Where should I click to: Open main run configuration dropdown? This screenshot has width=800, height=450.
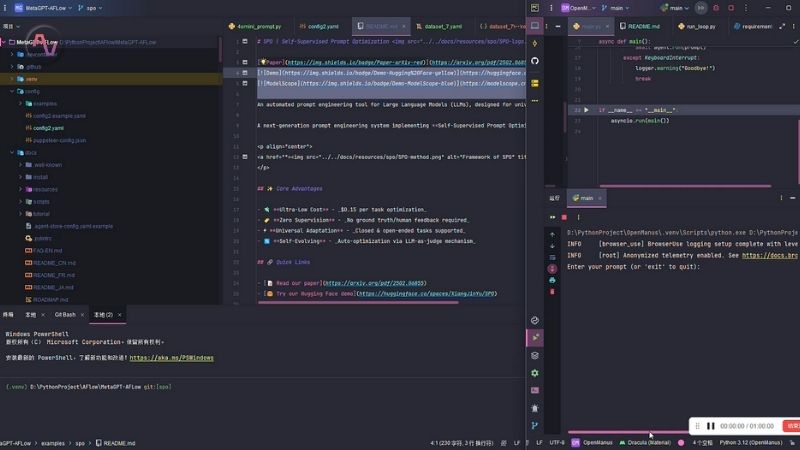click(675, 8)
